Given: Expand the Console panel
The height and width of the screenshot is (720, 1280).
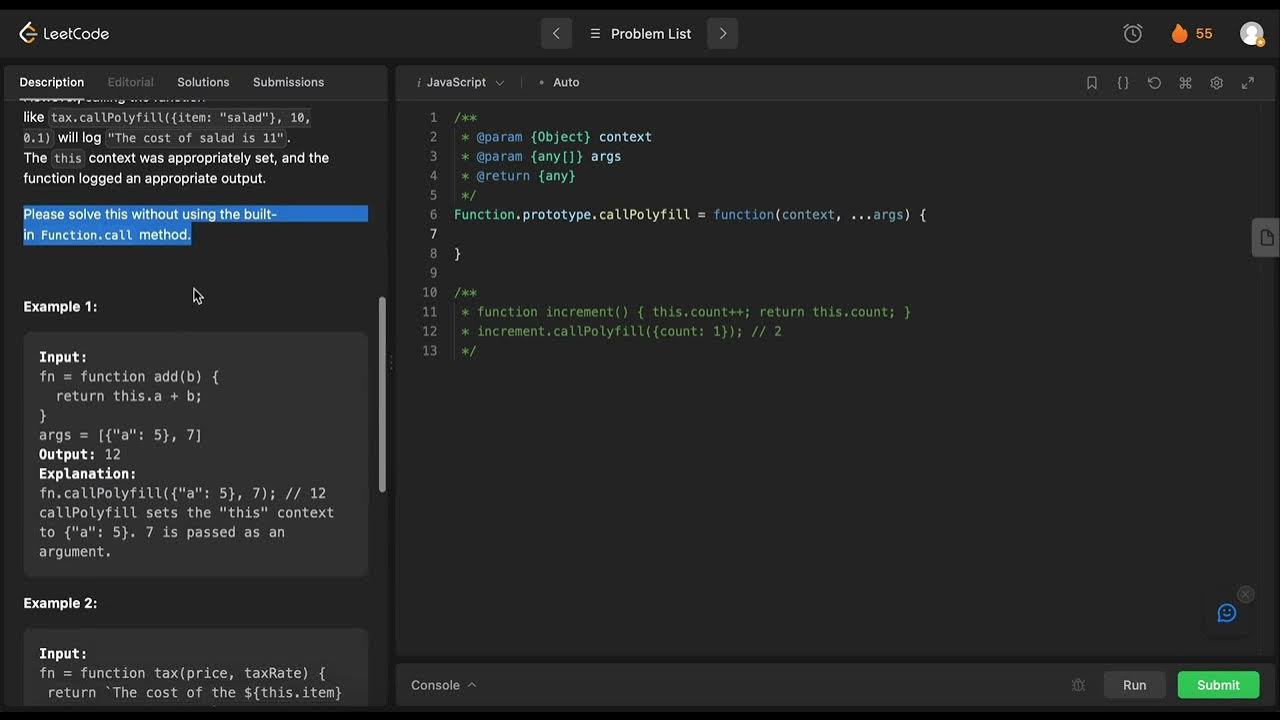Looking at the screenshot, I should [x=444, y=685].
